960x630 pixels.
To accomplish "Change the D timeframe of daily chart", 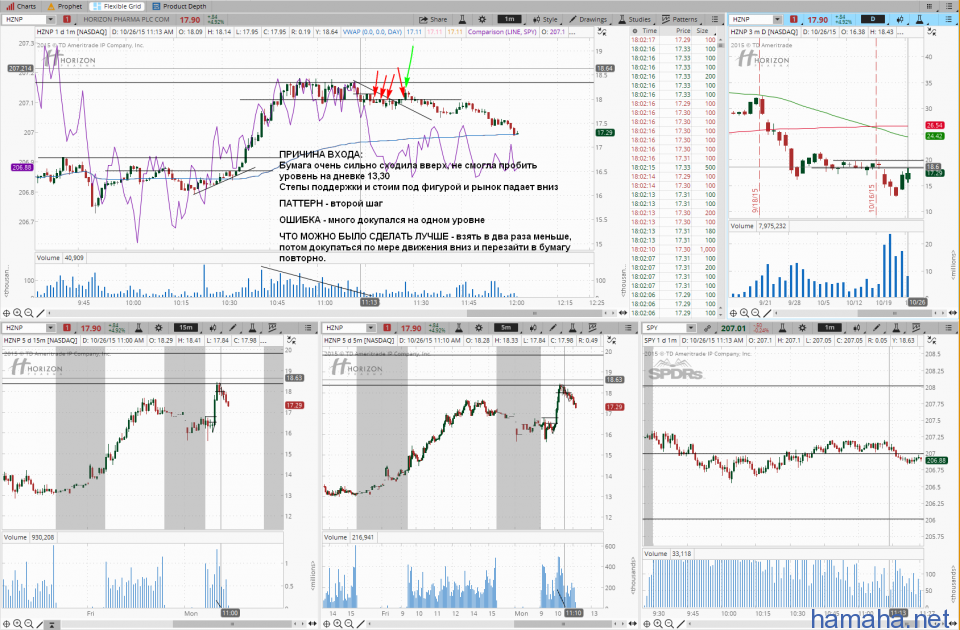I will tap(873, 20).
